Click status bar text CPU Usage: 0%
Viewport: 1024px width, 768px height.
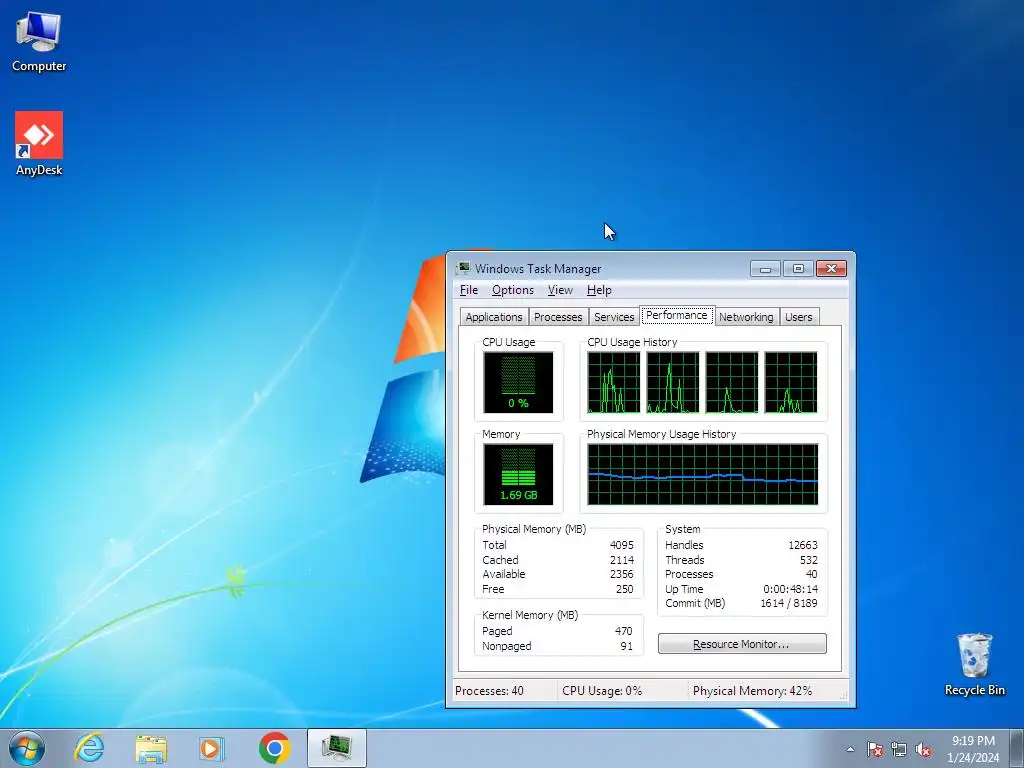click(602, 691)
